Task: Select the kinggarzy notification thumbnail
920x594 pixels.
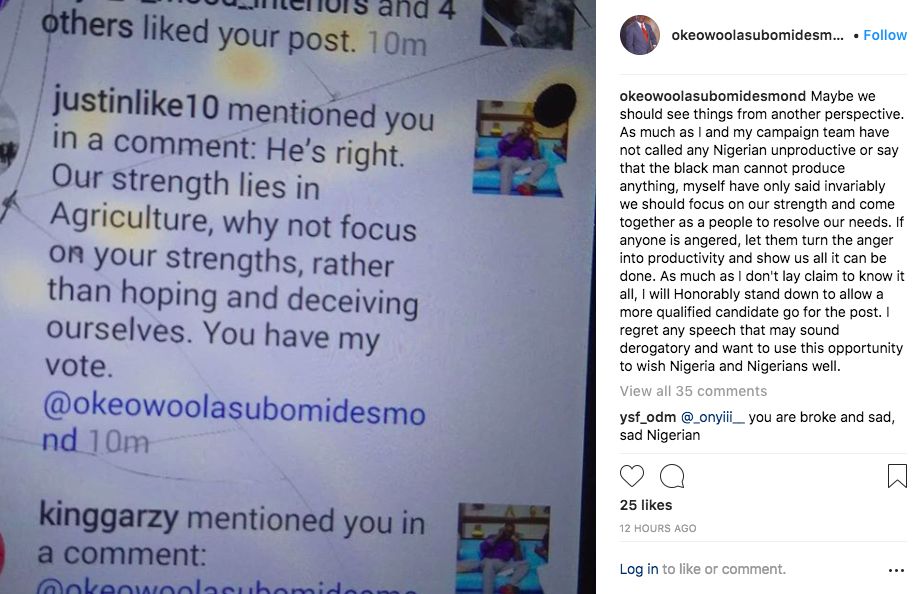Action: [x=503, y=548]
